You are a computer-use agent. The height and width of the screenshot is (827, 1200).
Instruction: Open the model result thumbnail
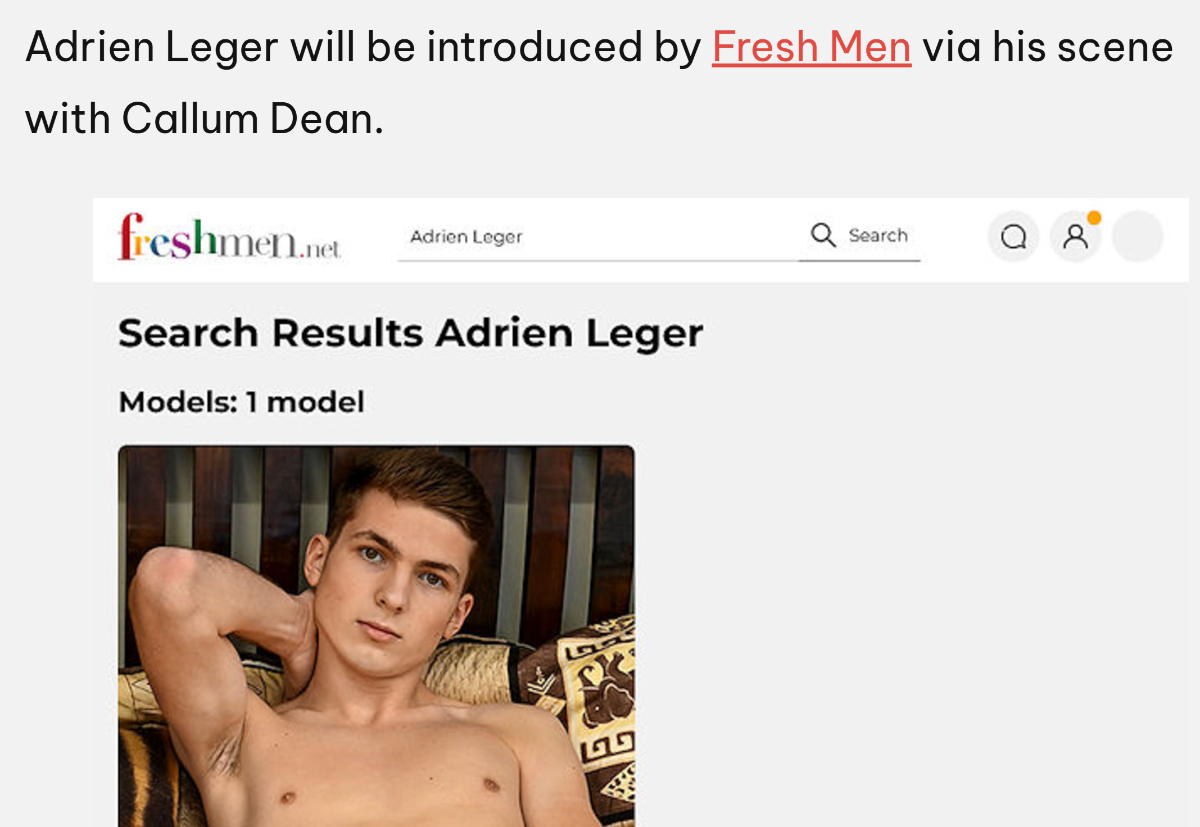pos(376,636)
